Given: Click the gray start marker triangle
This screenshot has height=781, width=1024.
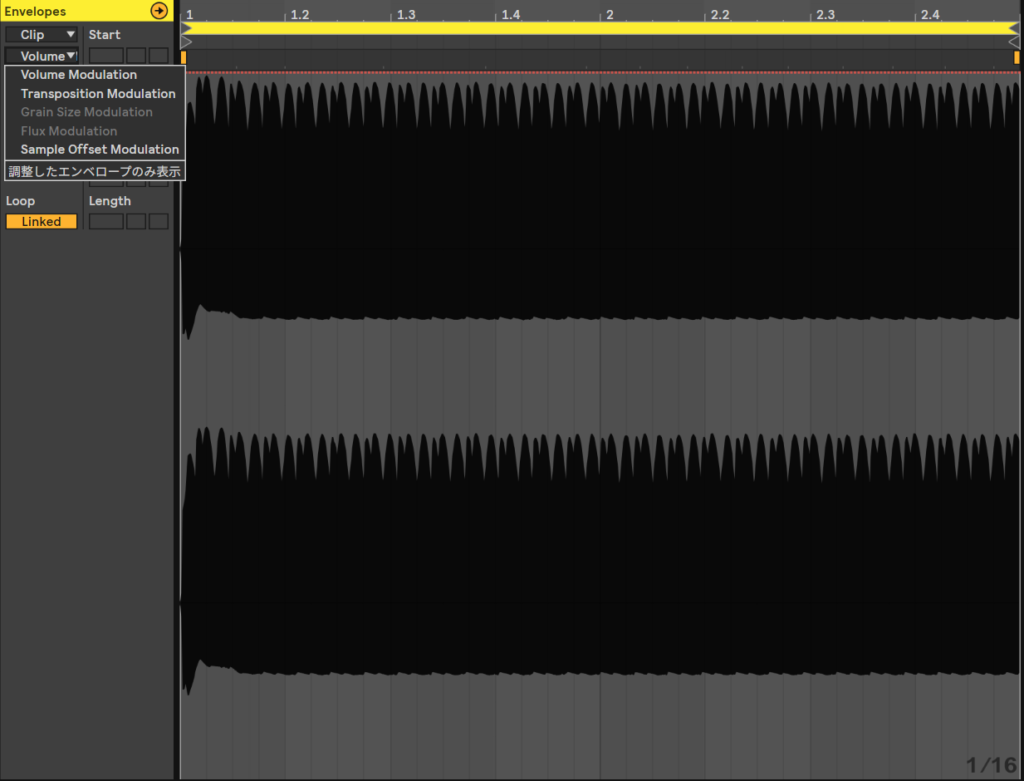Looking at the screenshot, I should tap(186, 42).
